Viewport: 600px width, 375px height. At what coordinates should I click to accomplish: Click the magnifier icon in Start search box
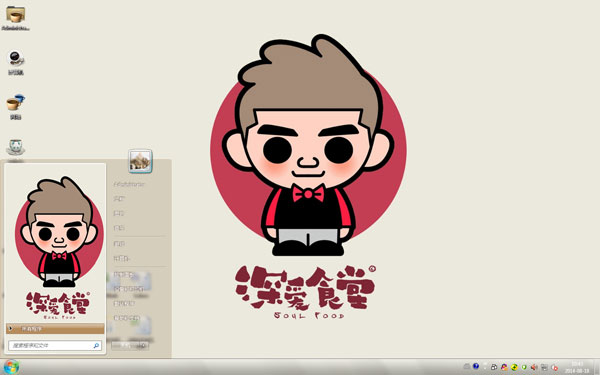pyautogui.click(x=96, y=346)
